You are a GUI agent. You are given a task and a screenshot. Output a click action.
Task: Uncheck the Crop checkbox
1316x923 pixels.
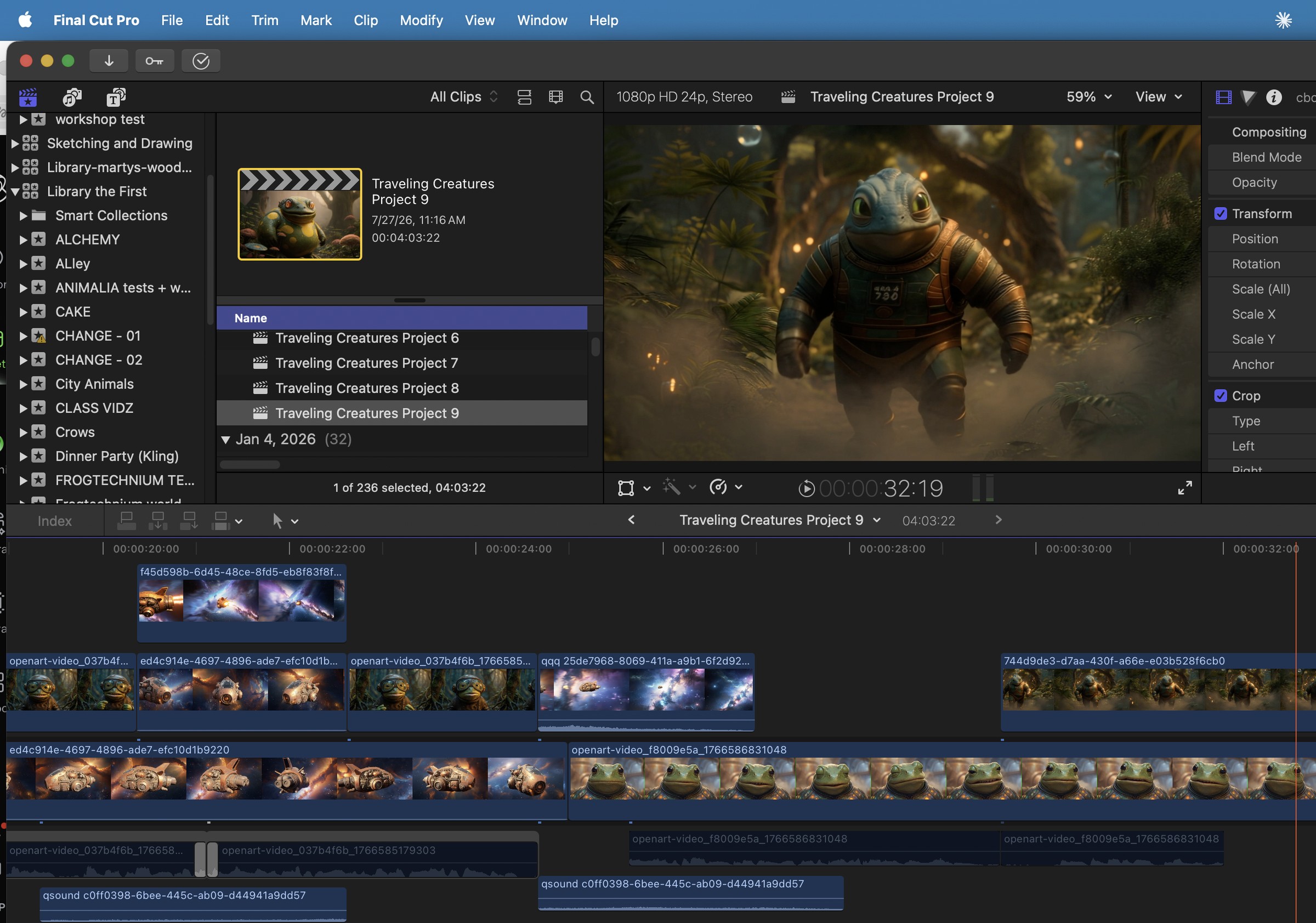pos(1220,396)
